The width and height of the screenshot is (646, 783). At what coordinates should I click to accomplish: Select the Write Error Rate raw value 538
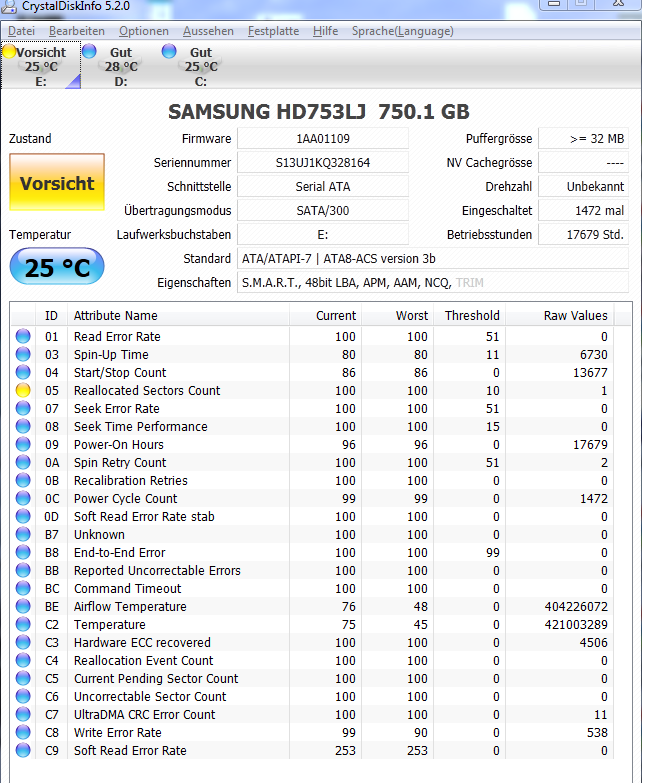click(597, 732)
